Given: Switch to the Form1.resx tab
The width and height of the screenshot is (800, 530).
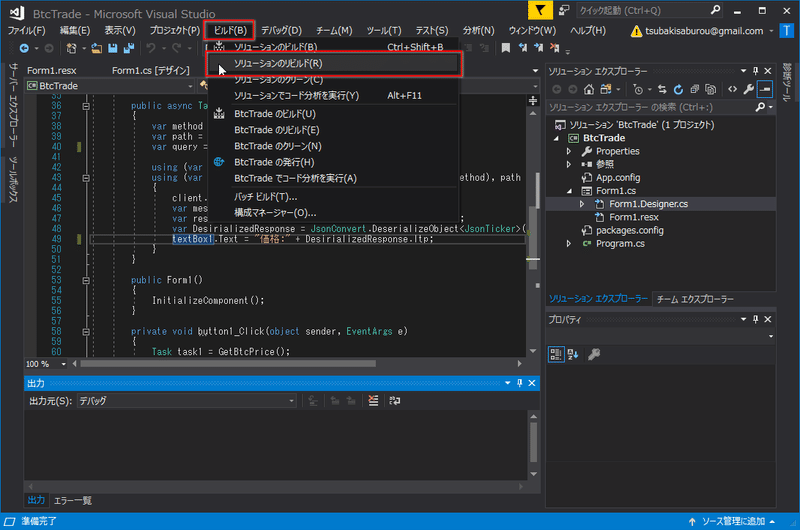Looking at the screenshot, I should 52,70.
